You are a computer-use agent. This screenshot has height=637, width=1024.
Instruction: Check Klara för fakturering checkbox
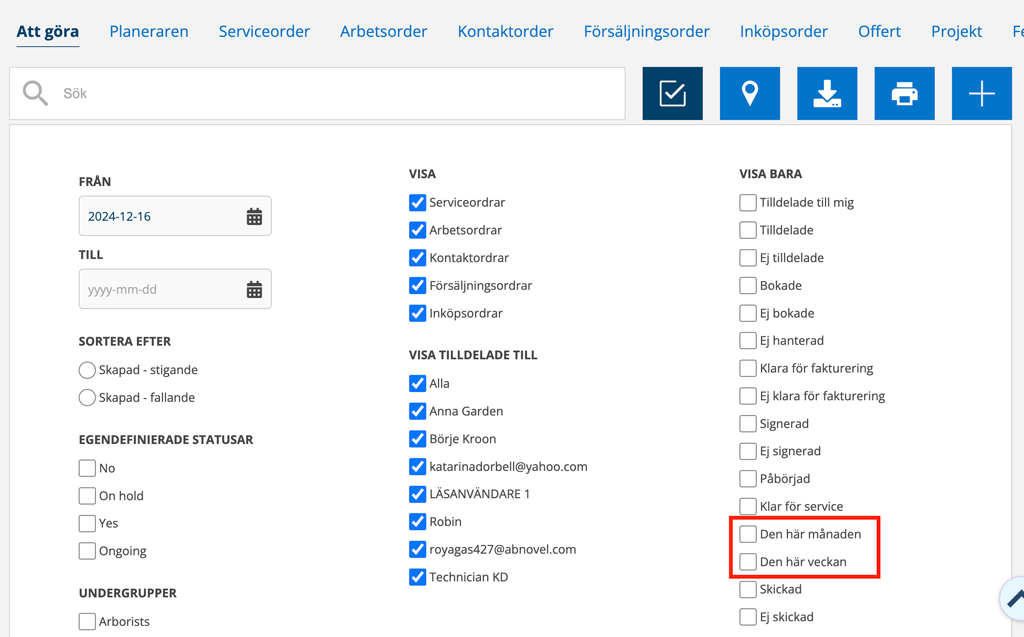748,368
